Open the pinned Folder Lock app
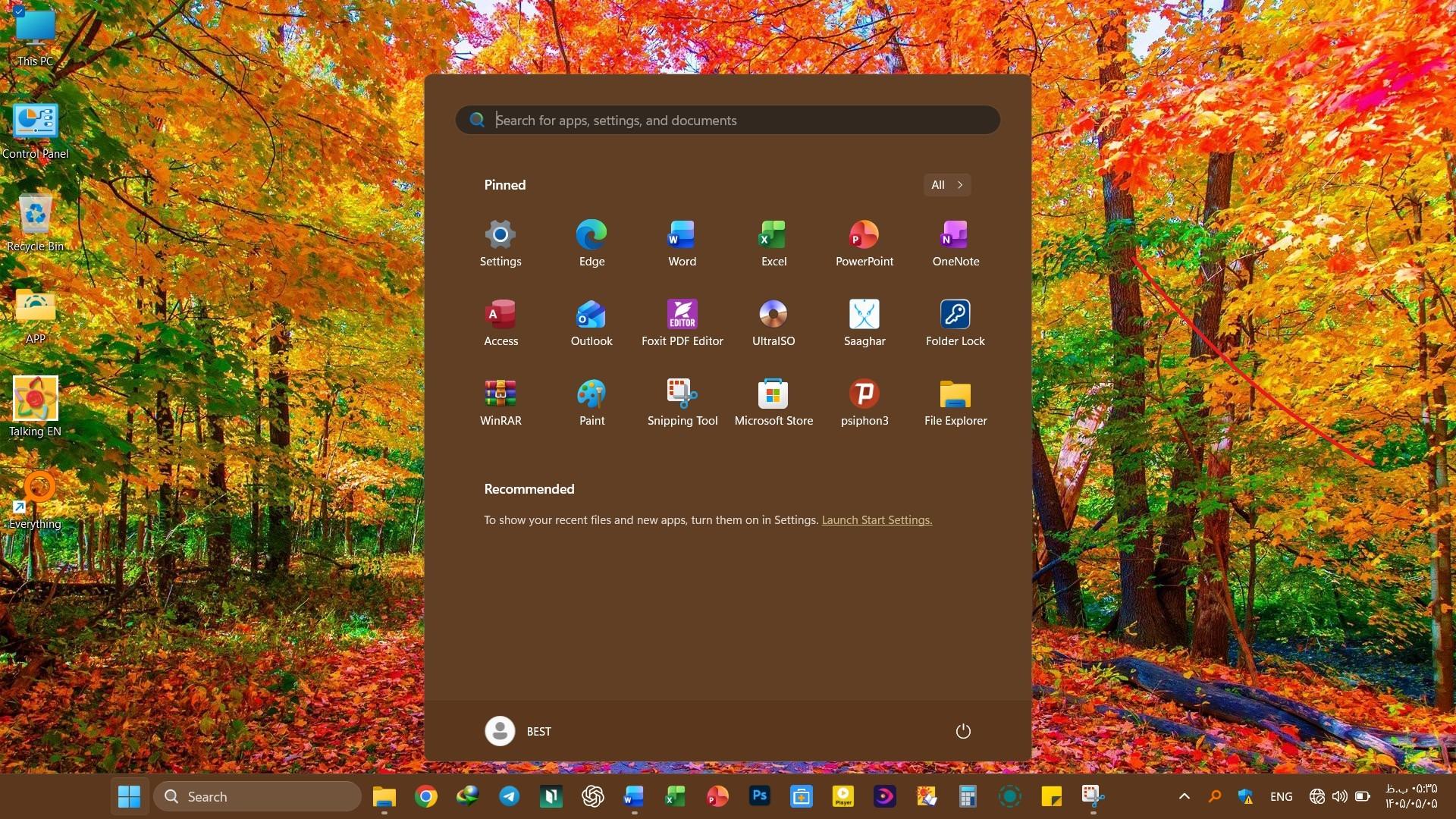 pyautogui.click(x=955, y=323)
